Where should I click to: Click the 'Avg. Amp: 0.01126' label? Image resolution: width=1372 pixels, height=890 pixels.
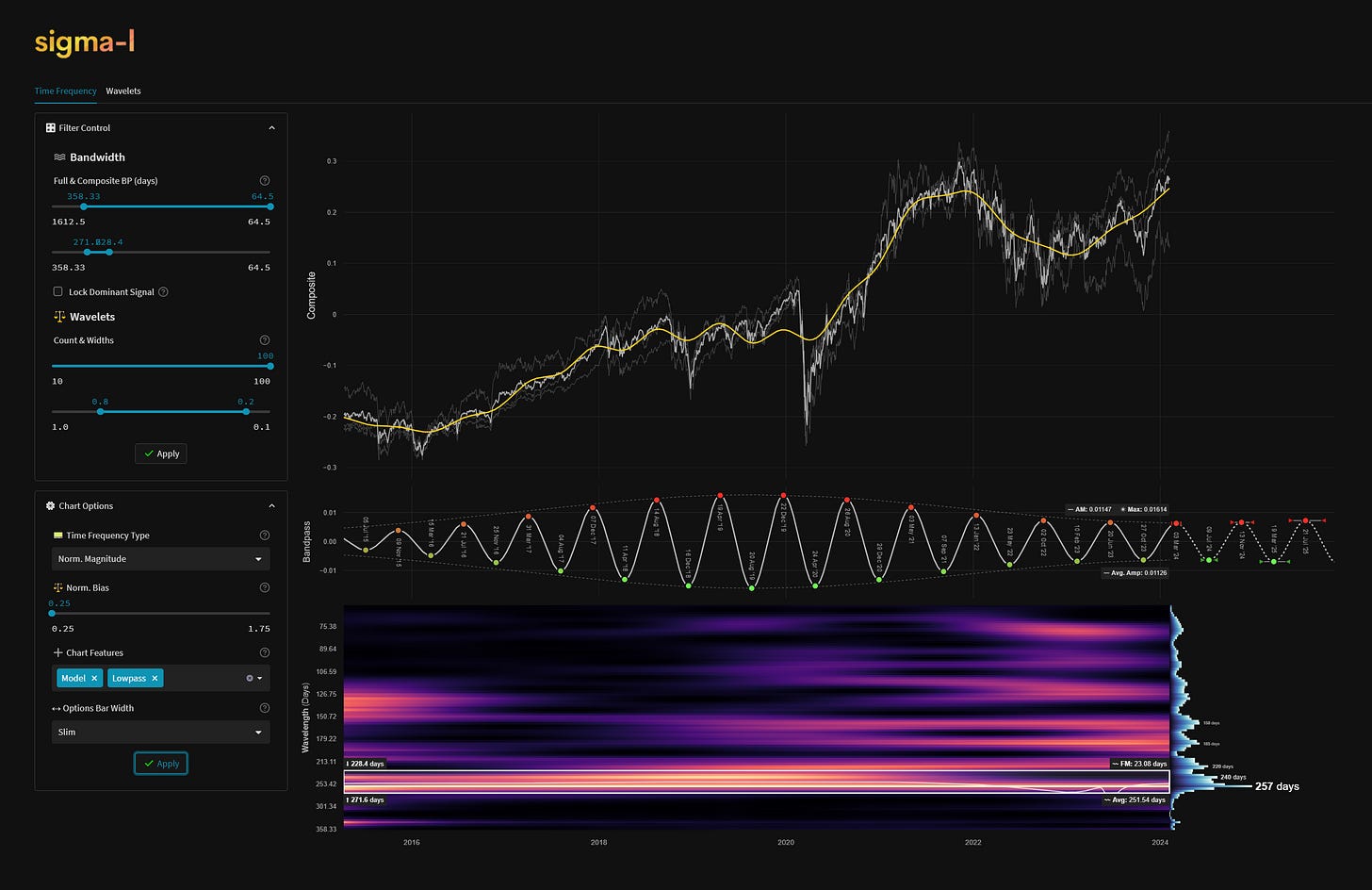click(x=1135, y=572)
